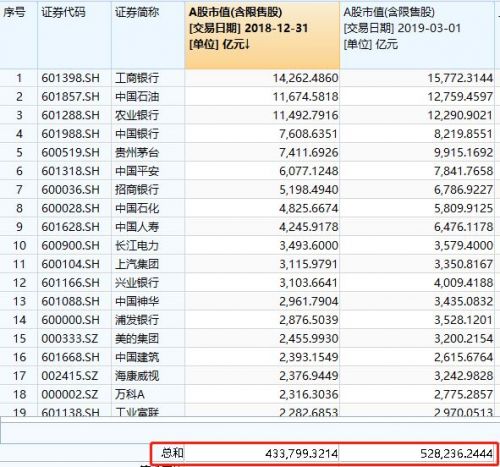The height and width of the screenshot is (467, 500).
Task: Select the total 528,236.2444 cell
Action: [x=417, y=453]
